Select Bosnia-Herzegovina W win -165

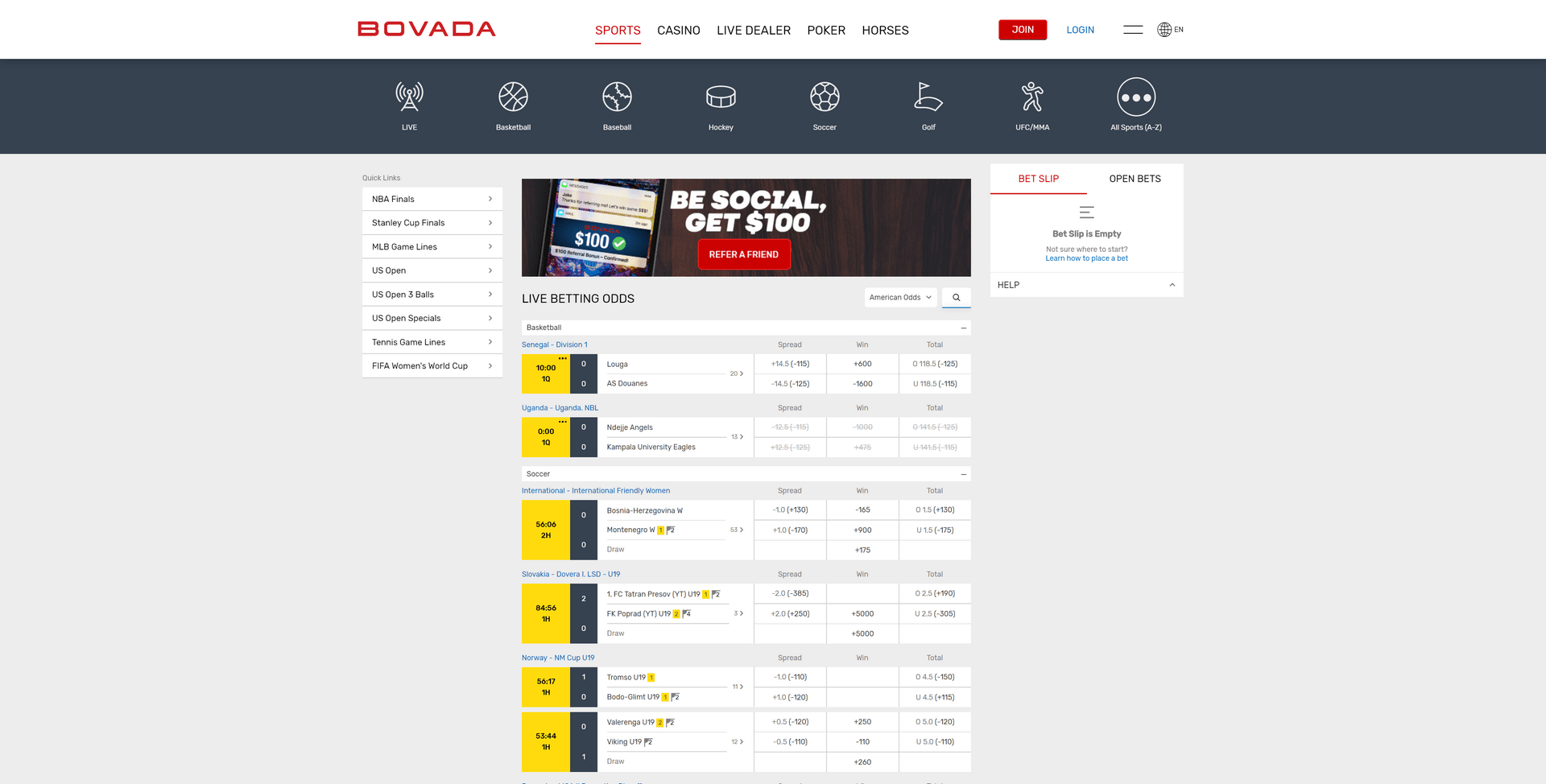[862, 510]
